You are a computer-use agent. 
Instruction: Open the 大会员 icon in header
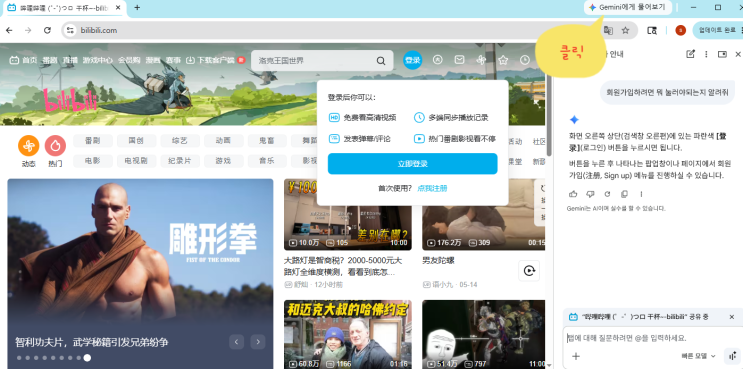pyautogui.click(x=438, y=60)
